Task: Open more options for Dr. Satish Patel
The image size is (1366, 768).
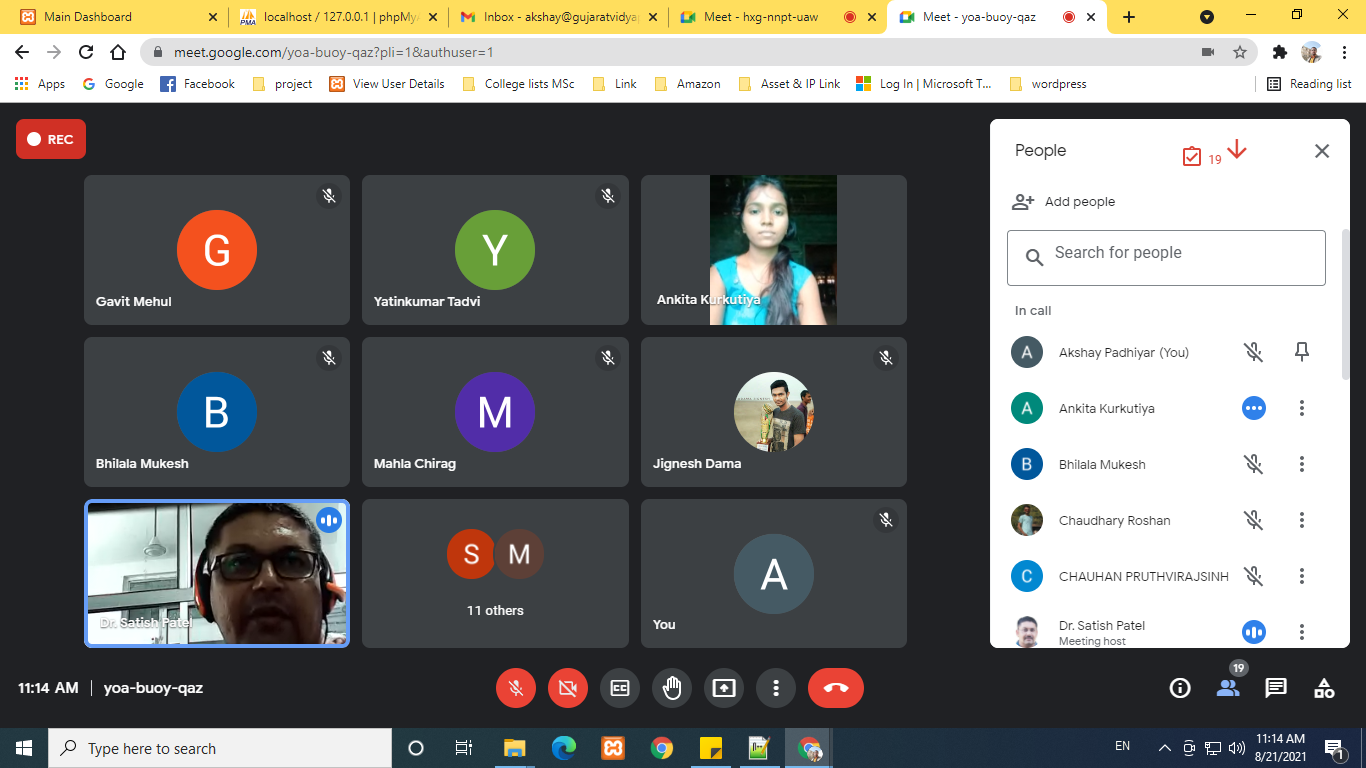Action: pos(1302,632)
